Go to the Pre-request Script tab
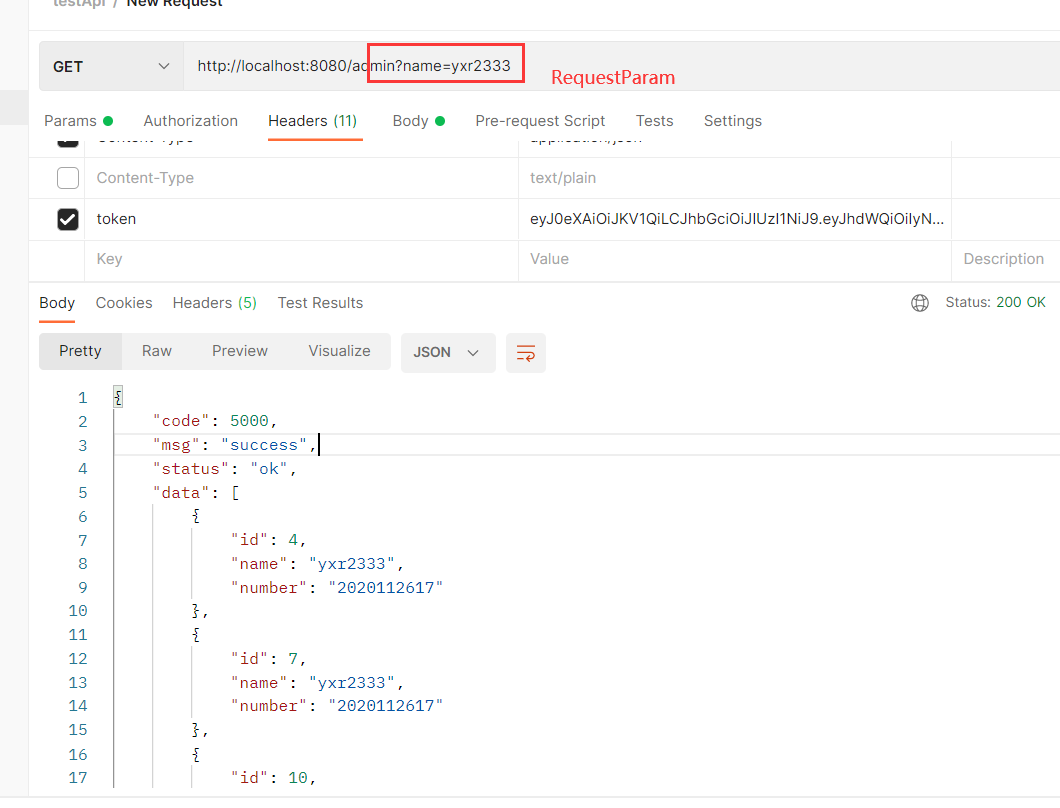The image size is (1060, 808). [540, 121]
